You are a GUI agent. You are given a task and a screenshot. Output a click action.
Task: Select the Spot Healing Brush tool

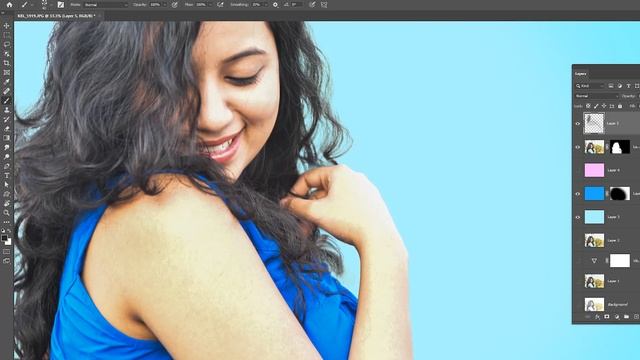7,91
